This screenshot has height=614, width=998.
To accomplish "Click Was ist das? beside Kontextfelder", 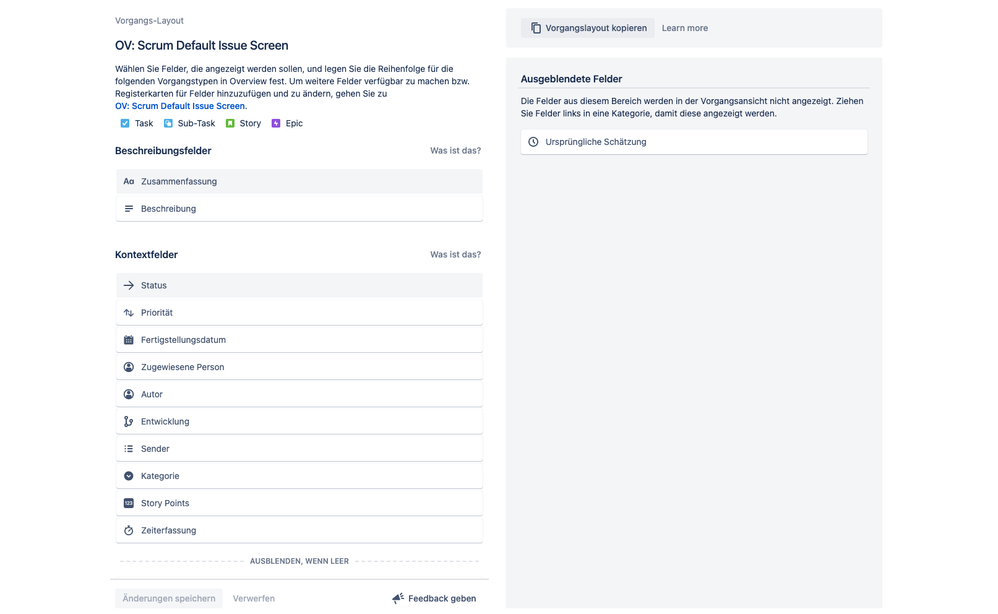I will tap(456, 255).
